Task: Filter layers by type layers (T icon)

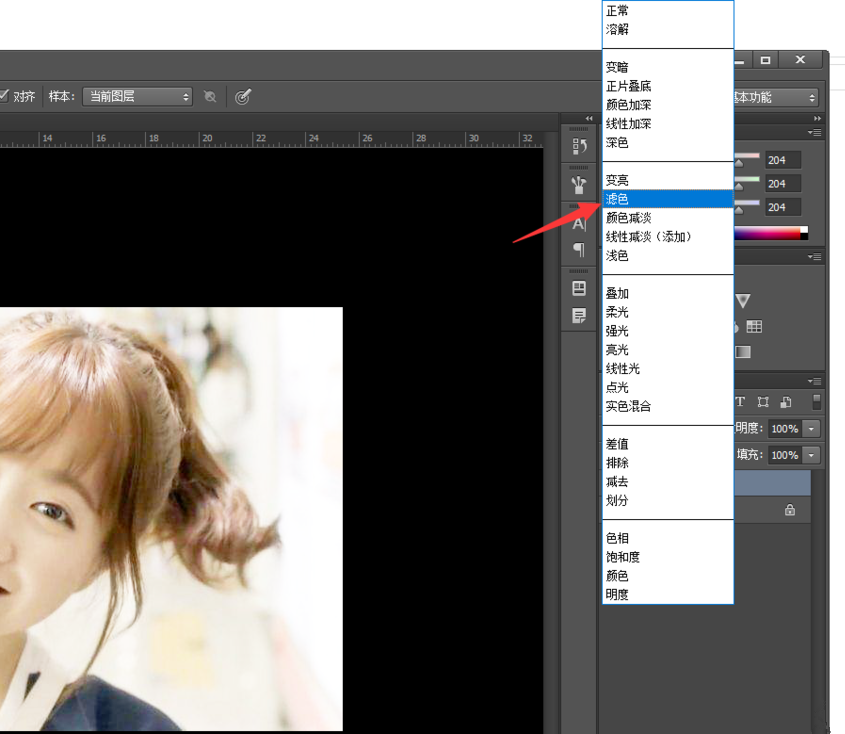Action: (x=741, y=402)
